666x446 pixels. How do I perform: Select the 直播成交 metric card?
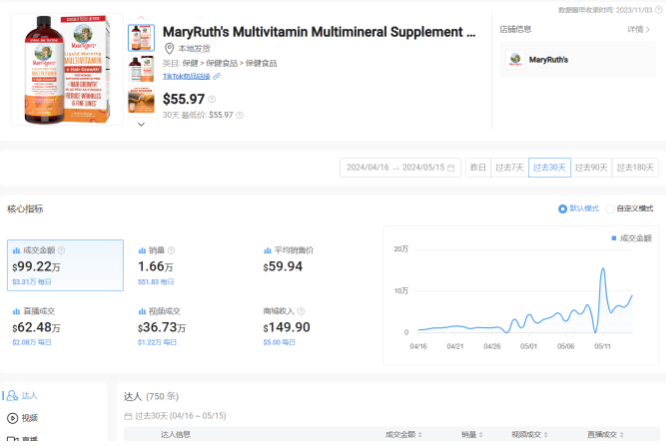coord(65,327)
